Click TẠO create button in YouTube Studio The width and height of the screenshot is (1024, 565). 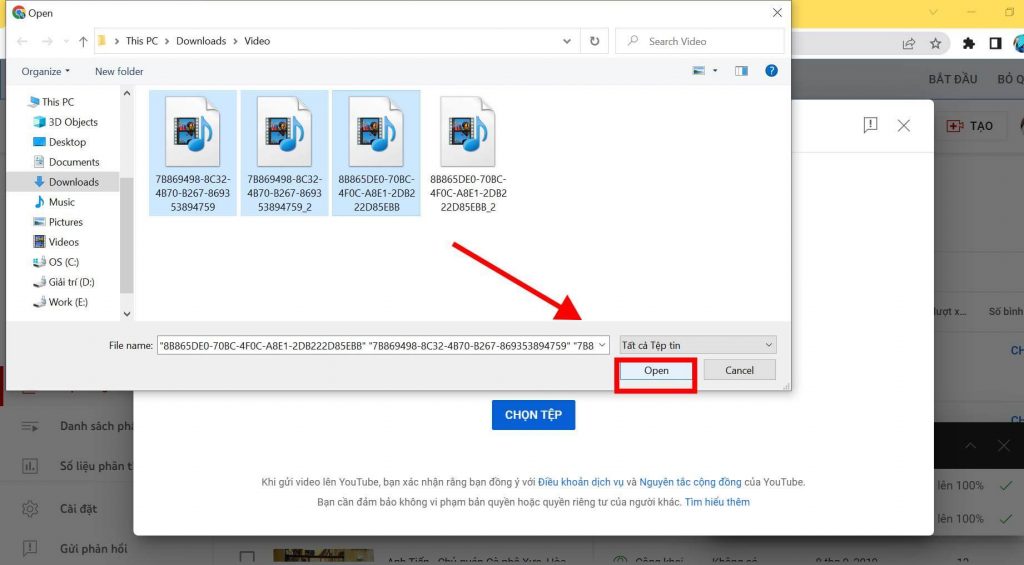970,125
